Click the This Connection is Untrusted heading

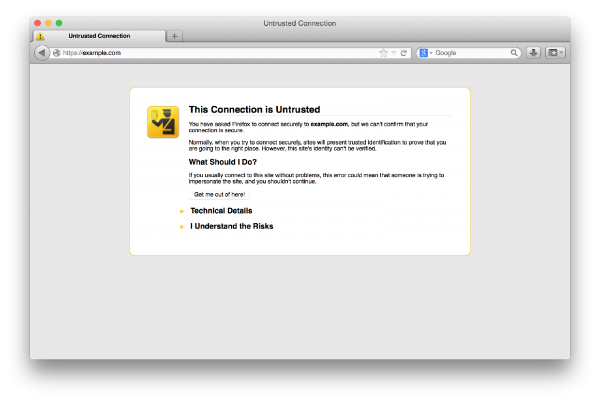coord(254,110)
